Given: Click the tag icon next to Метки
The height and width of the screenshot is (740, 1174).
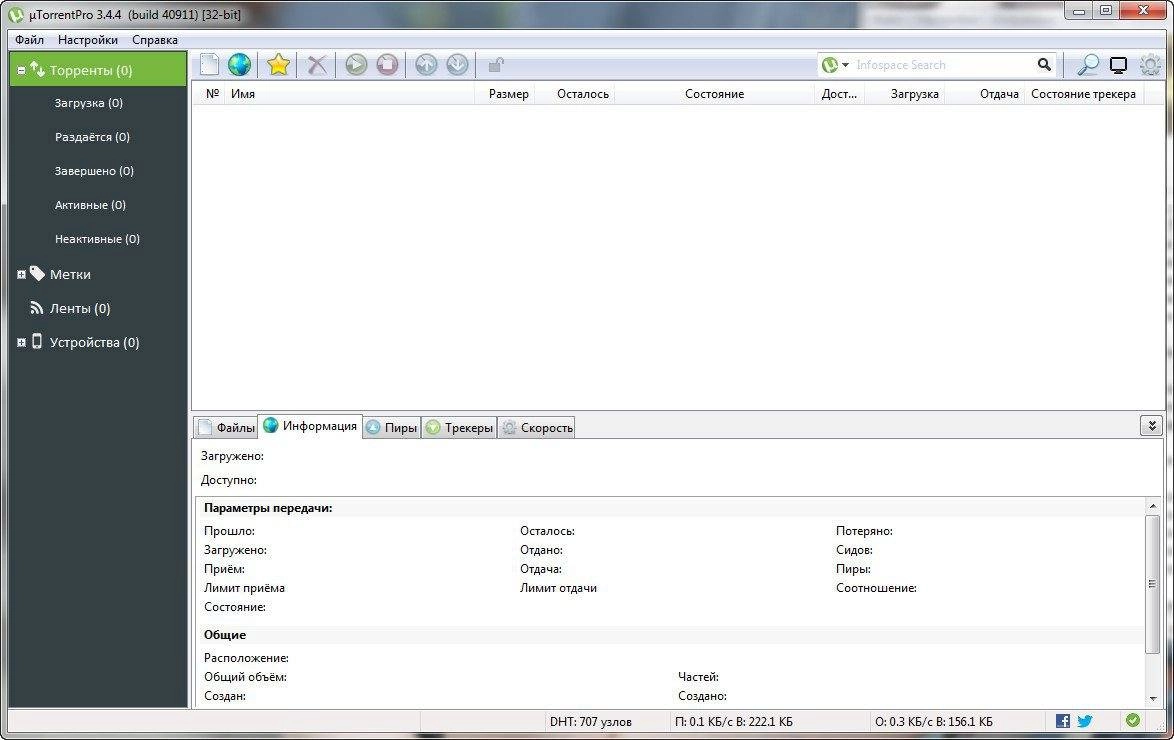Looking at the screenshot, I should [x=37, y=273].
